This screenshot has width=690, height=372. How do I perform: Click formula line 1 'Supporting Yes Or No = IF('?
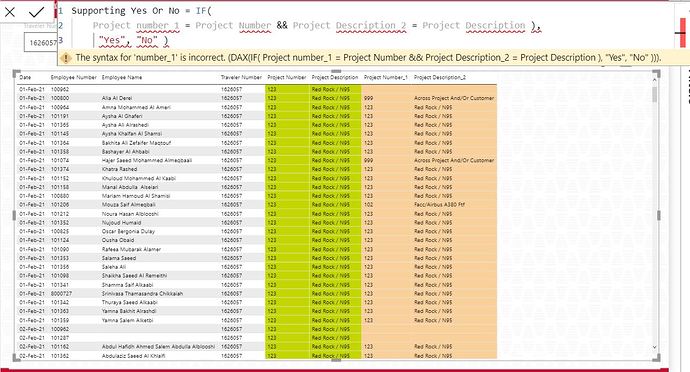pos(141,11)
